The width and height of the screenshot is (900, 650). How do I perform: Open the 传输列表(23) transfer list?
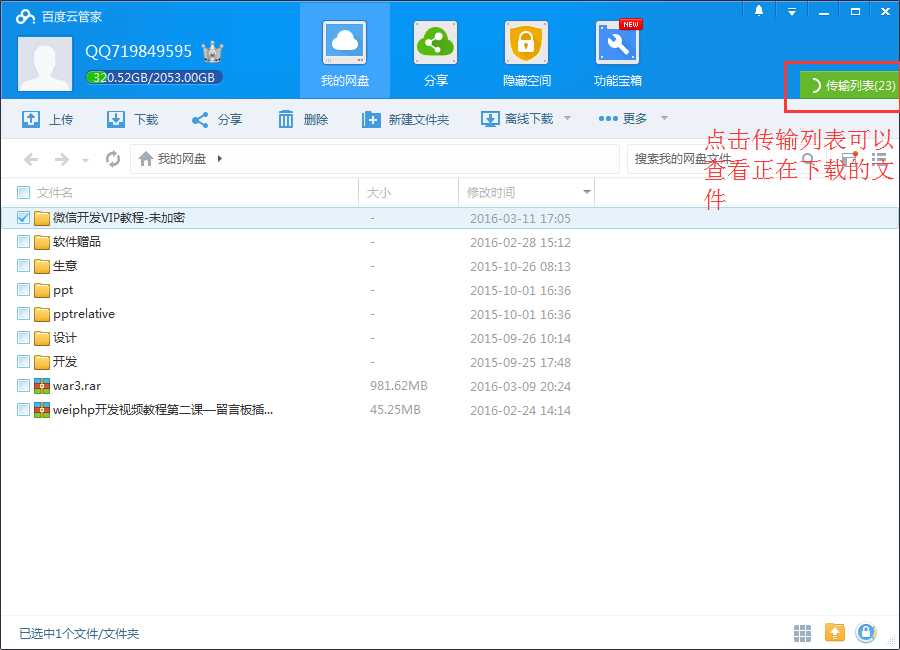849,86
